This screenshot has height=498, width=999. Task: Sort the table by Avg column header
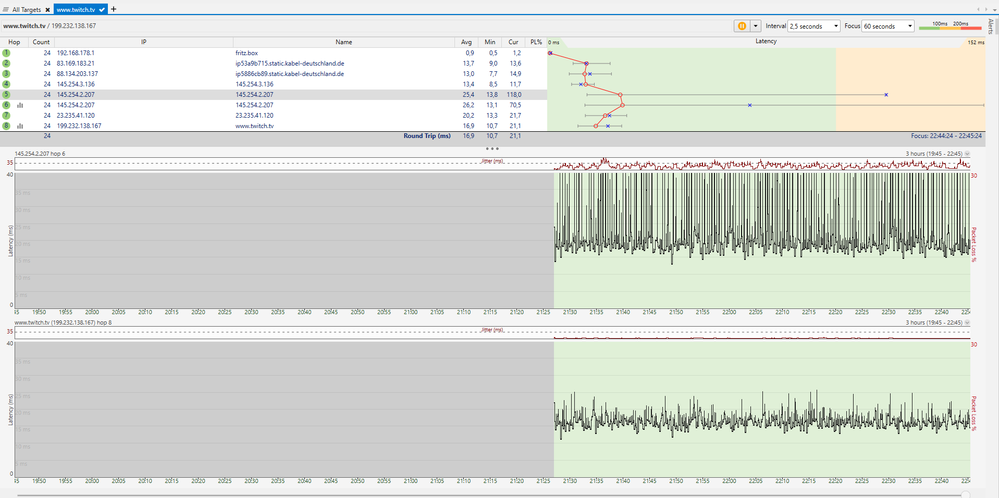click(466, 42)
